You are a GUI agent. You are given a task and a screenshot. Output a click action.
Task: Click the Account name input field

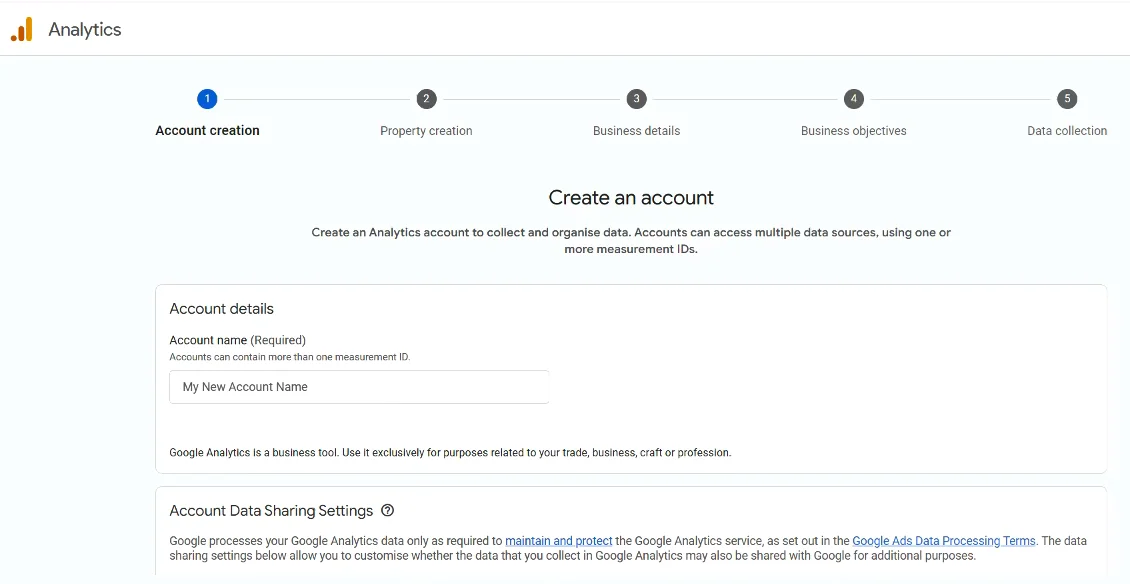359,387
